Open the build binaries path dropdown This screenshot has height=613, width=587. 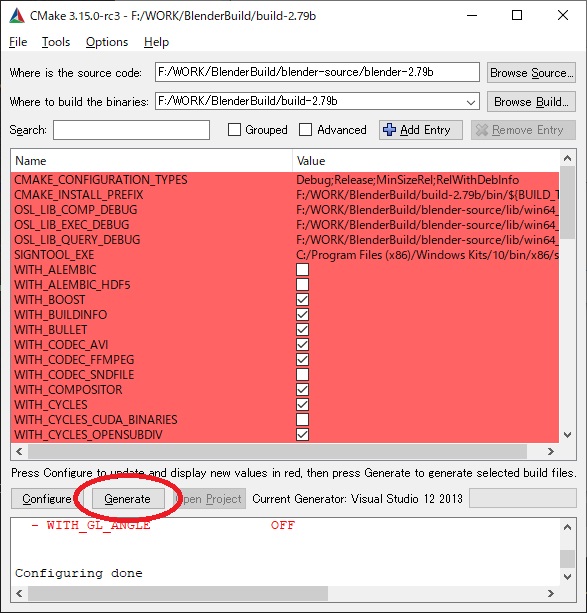point(471,102)
